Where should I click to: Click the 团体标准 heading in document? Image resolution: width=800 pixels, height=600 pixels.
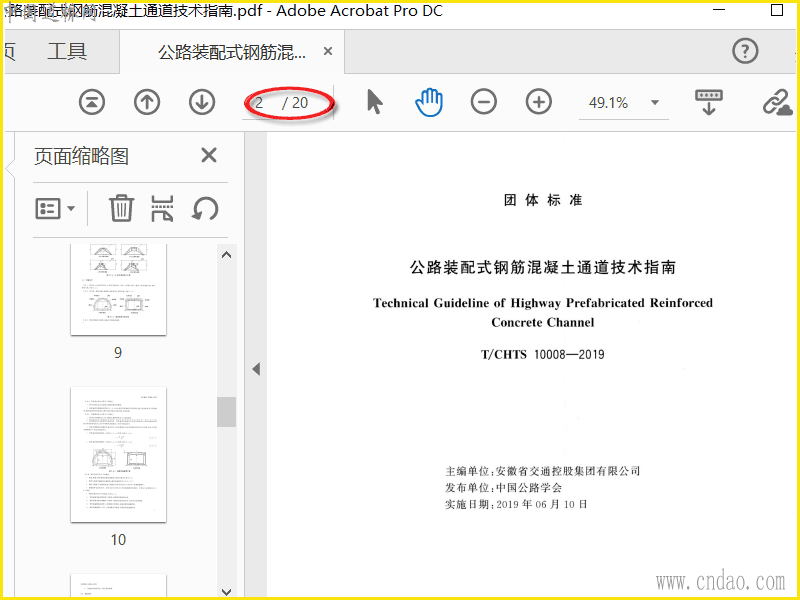(542, 199)
